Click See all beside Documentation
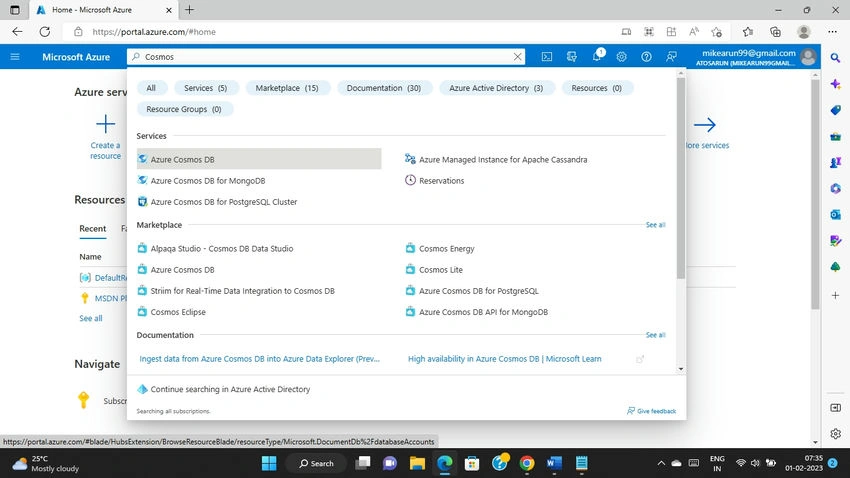The width and height of the screenshot is (850, 478). coord(655,335)
